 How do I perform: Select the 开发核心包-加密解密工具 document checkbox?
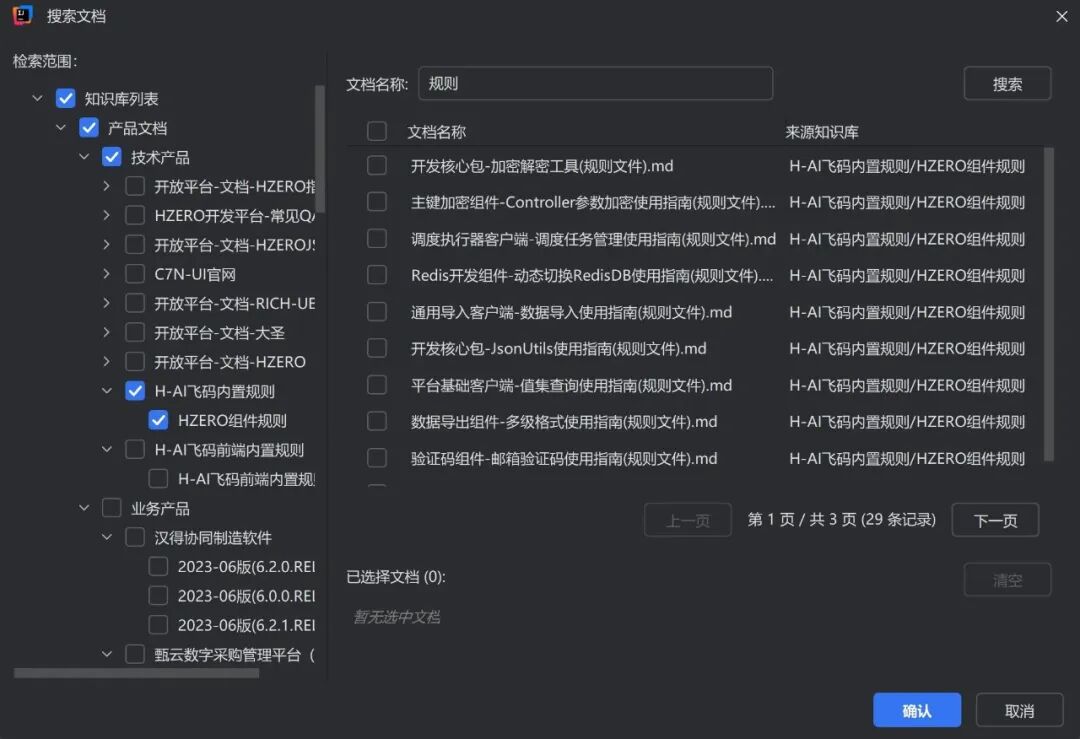click(x=377, y=166)
